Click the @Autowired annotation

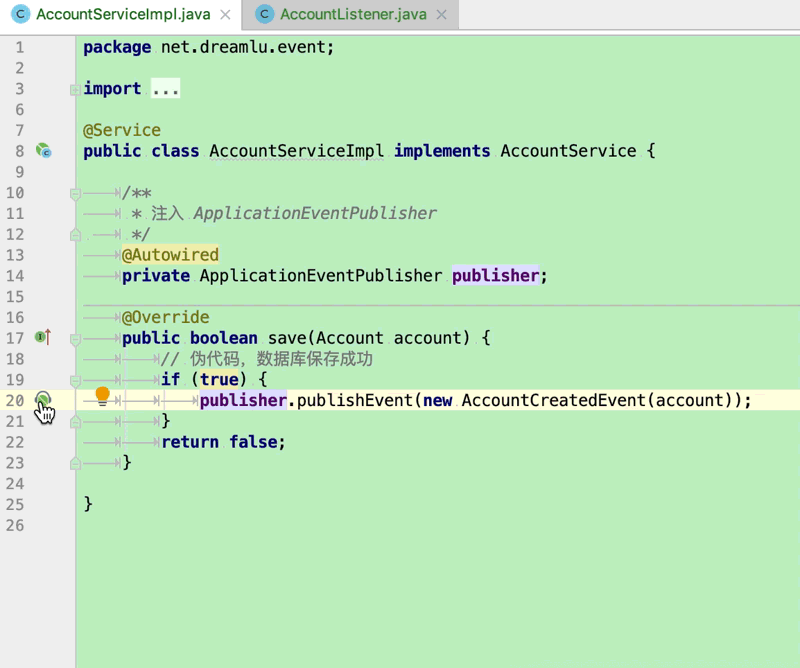point(170,255)
